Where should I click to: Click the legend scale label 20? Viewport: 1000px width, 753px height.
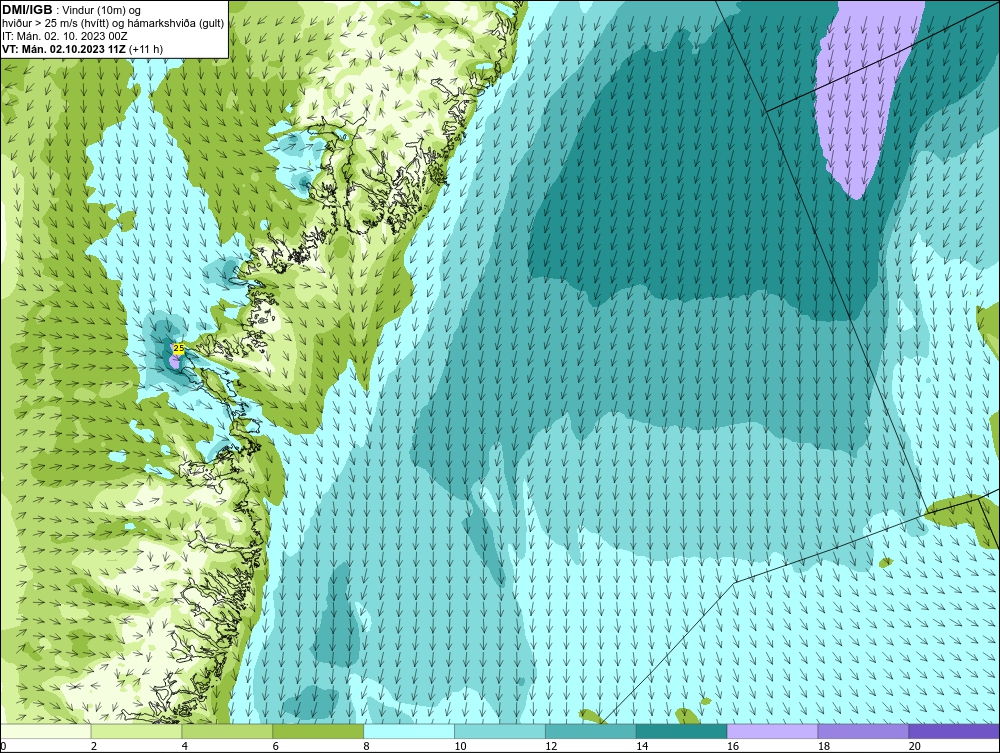[915, 746]
